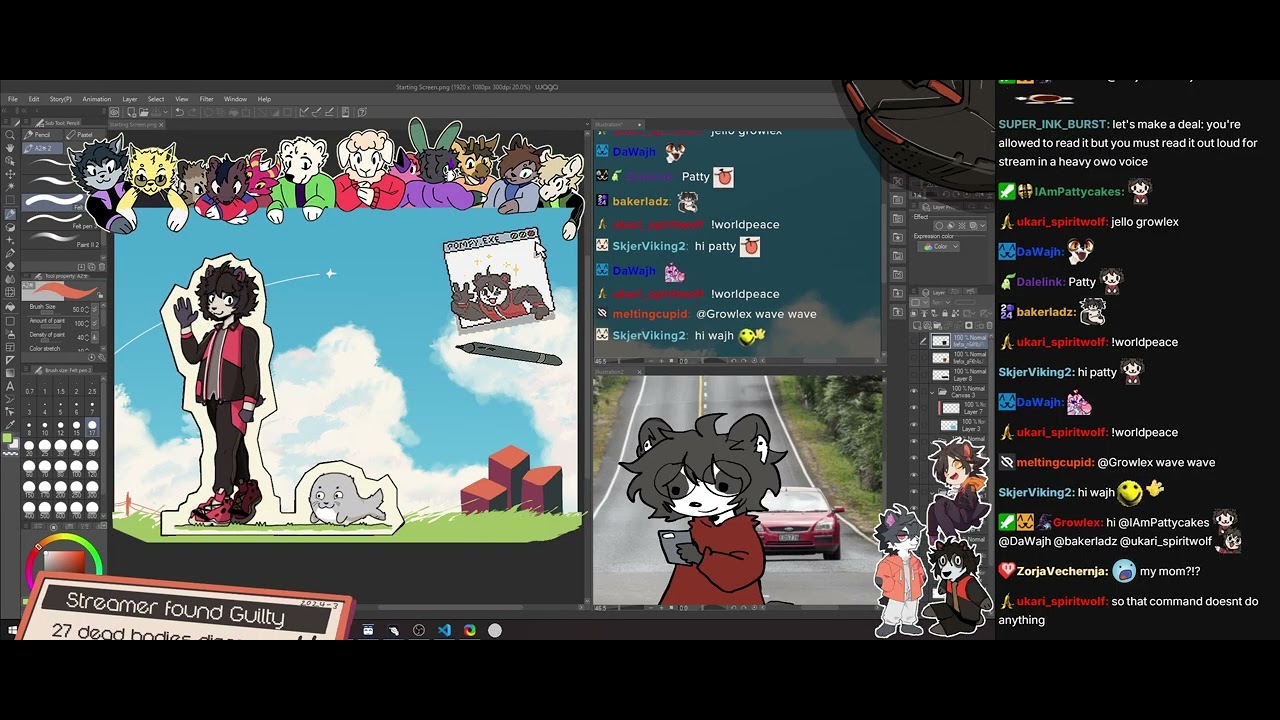The width and height of the screenshot is (1280, 720).
Task: Hide the Canvas 3 folder layer
Action: point(914,391)
